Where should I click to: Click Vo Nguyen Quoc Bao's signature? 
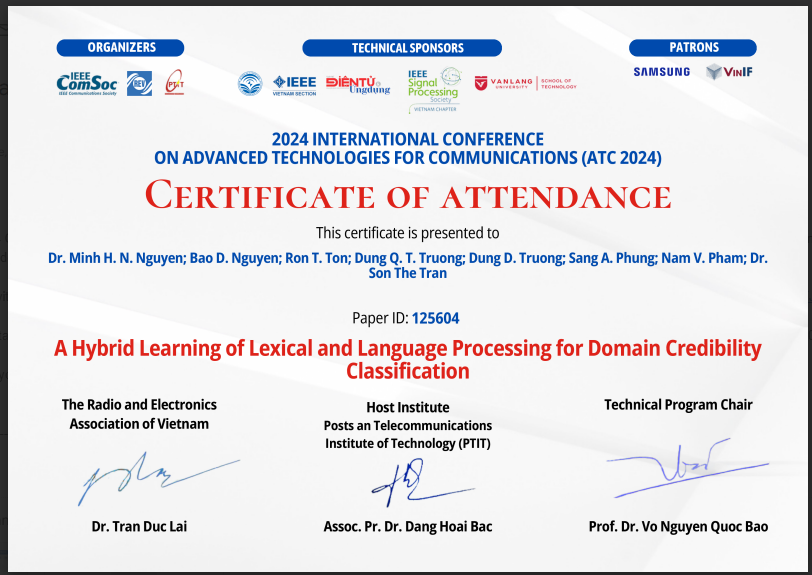(x=680, y=470)
